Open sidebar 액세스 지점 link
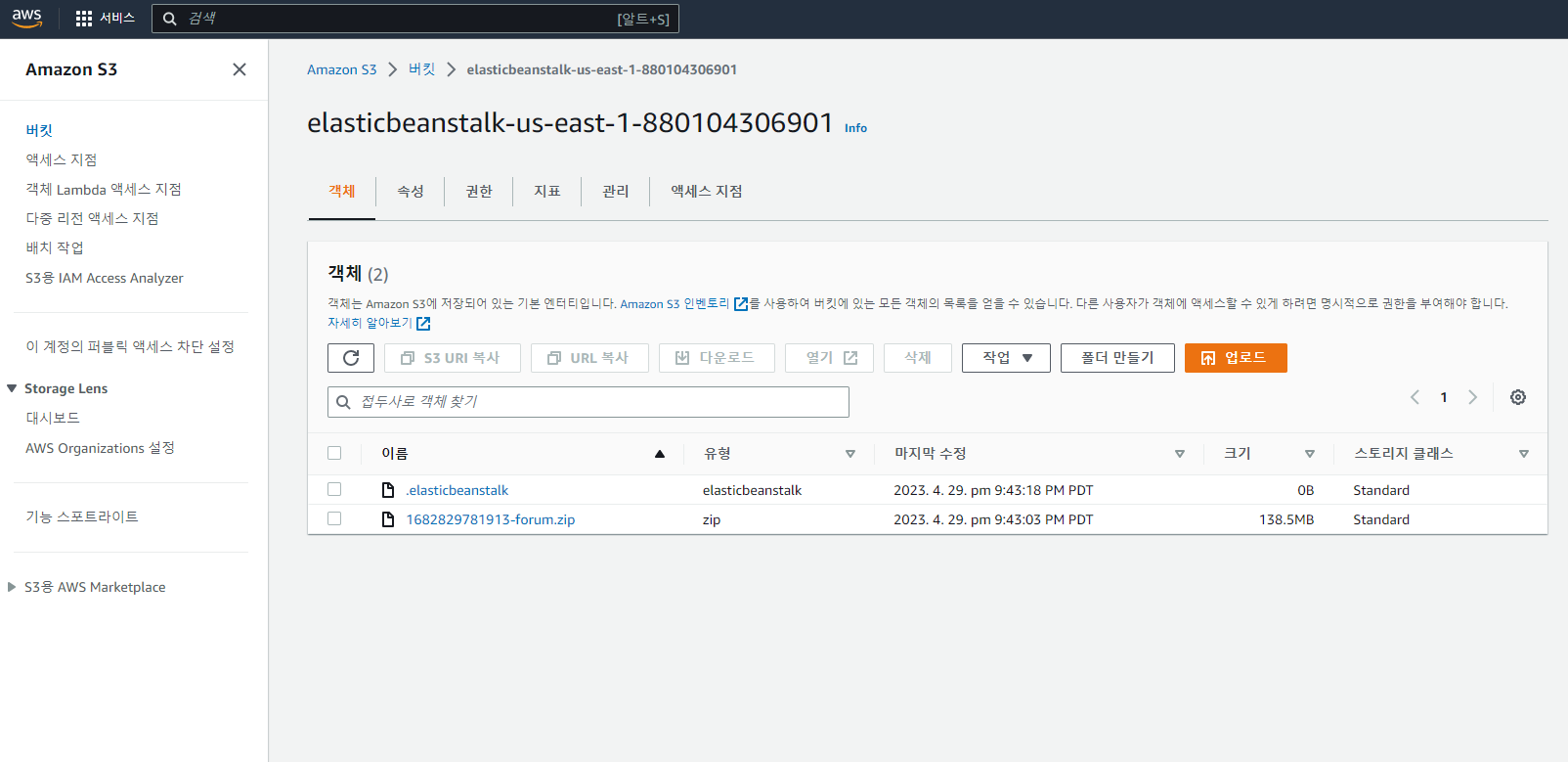The image size is (1568, 762). coord(62,159)
